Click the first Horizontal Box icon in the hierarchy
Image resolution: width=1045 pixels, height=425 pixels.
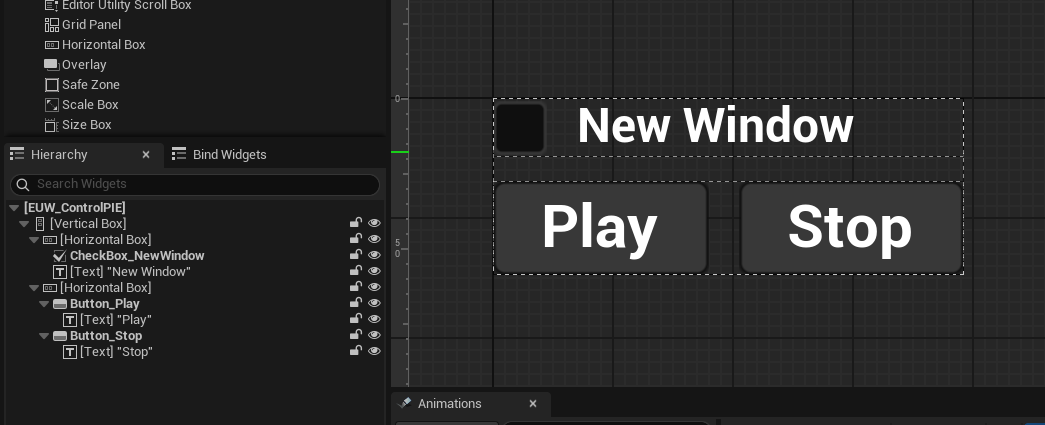coord(50,240)
